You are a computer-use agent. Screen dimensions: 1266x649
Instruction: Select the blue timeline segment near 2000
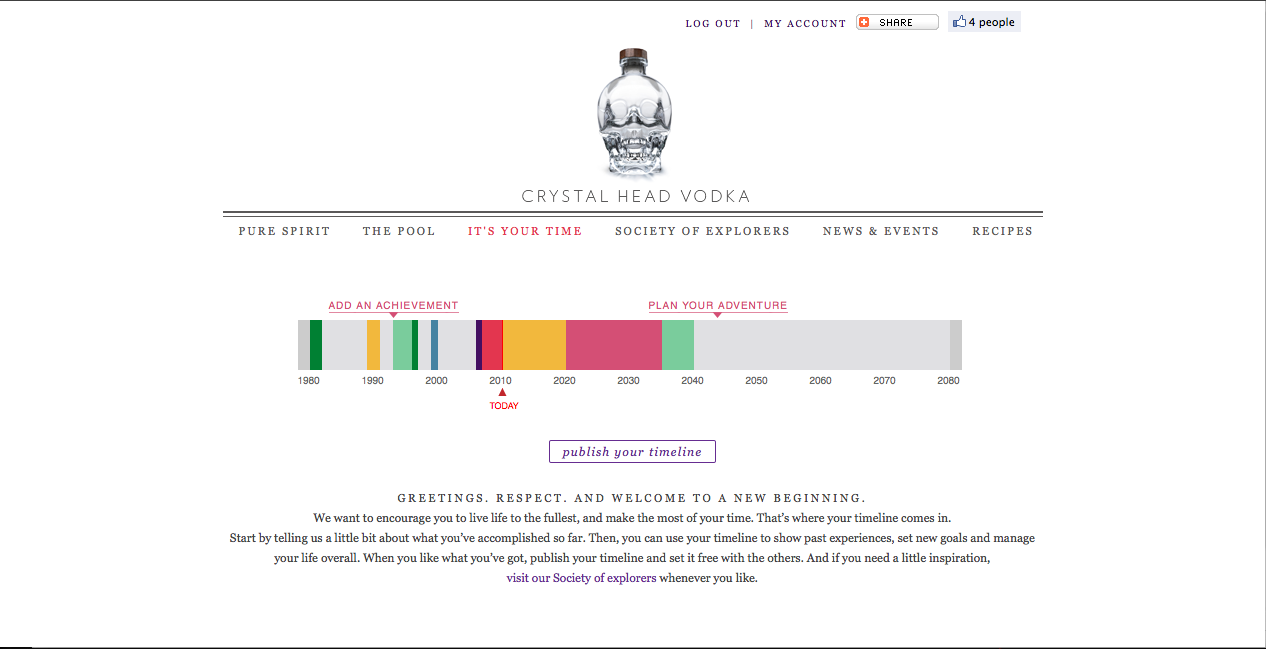tap(434, 345)
